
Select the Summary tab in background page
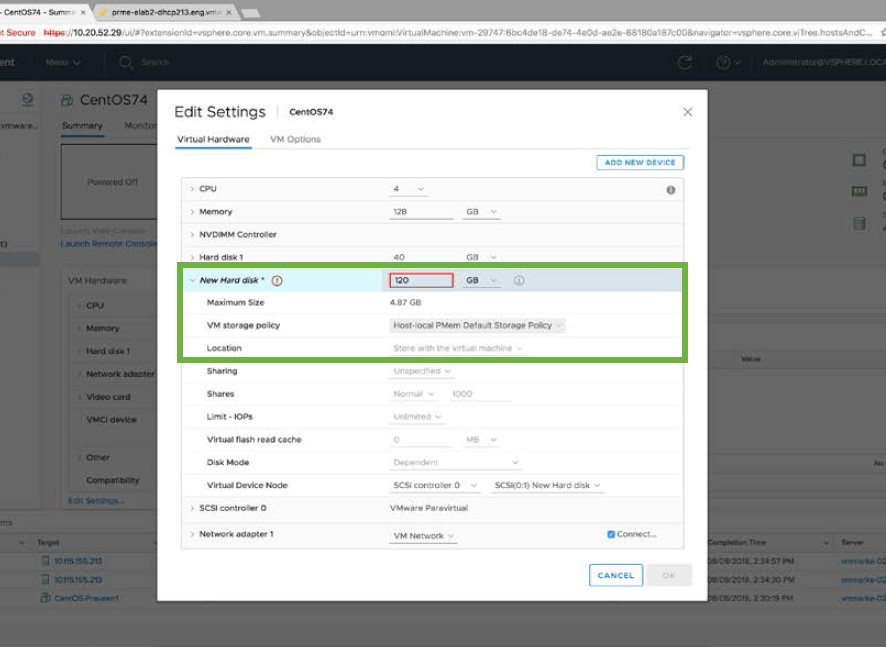[82, 125]
